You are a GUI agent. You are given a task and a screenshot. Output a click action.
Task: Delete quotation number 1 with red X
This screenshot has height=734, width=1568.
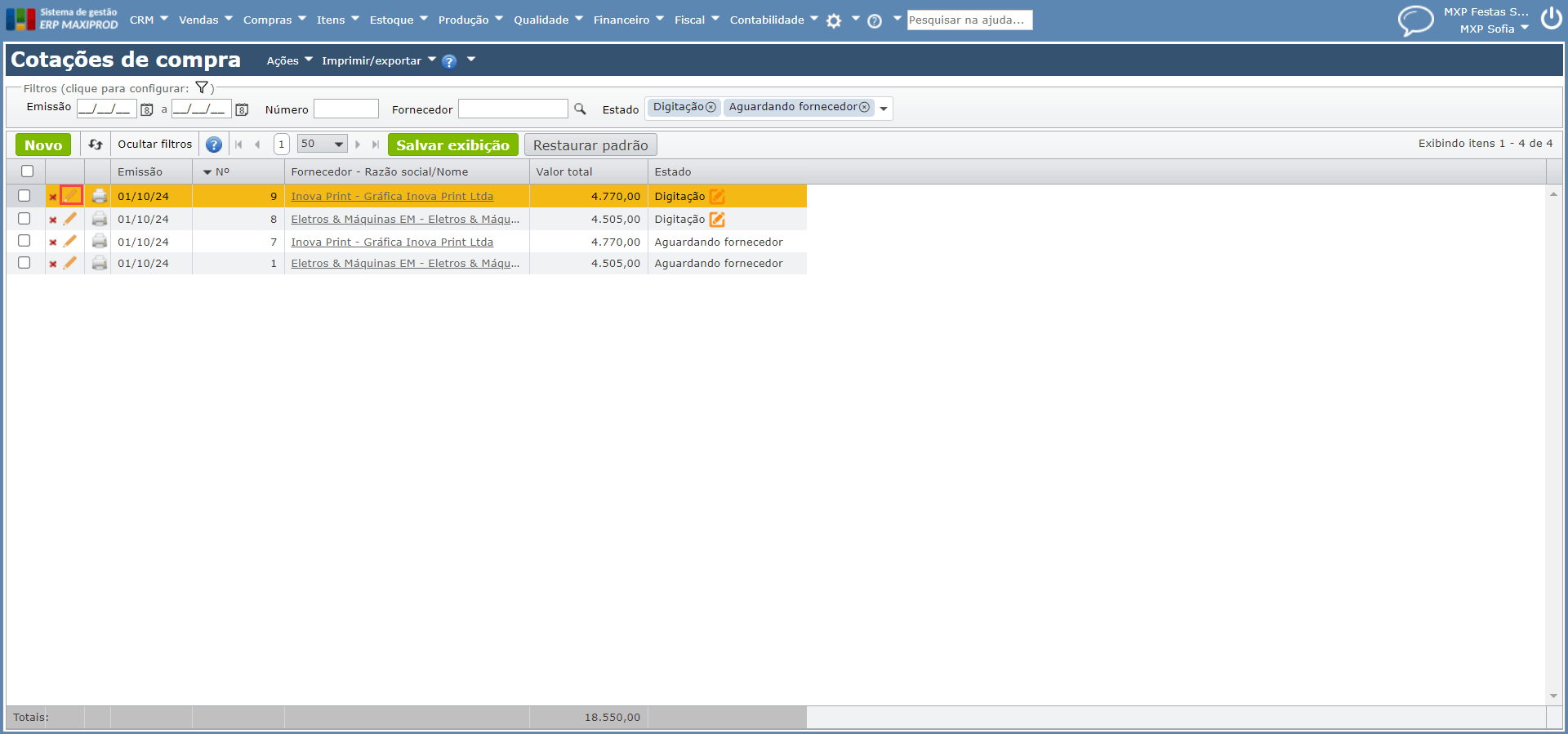(x=53, y=264)
